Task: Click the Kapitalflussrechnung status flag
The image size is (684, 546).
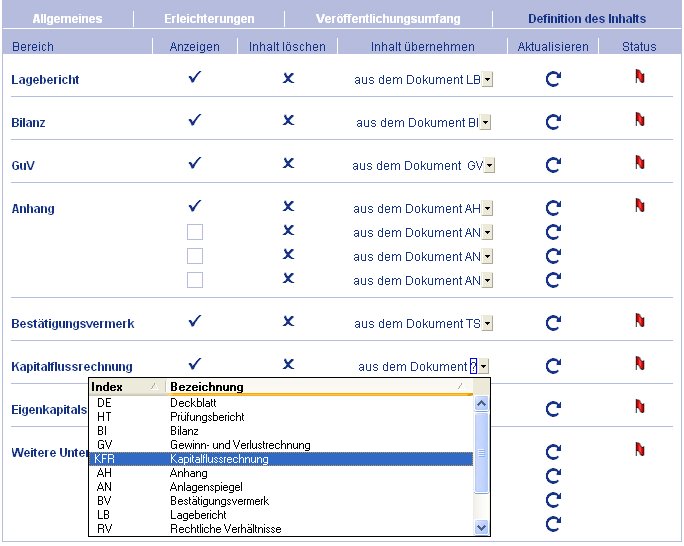Action: click(640, 363)
